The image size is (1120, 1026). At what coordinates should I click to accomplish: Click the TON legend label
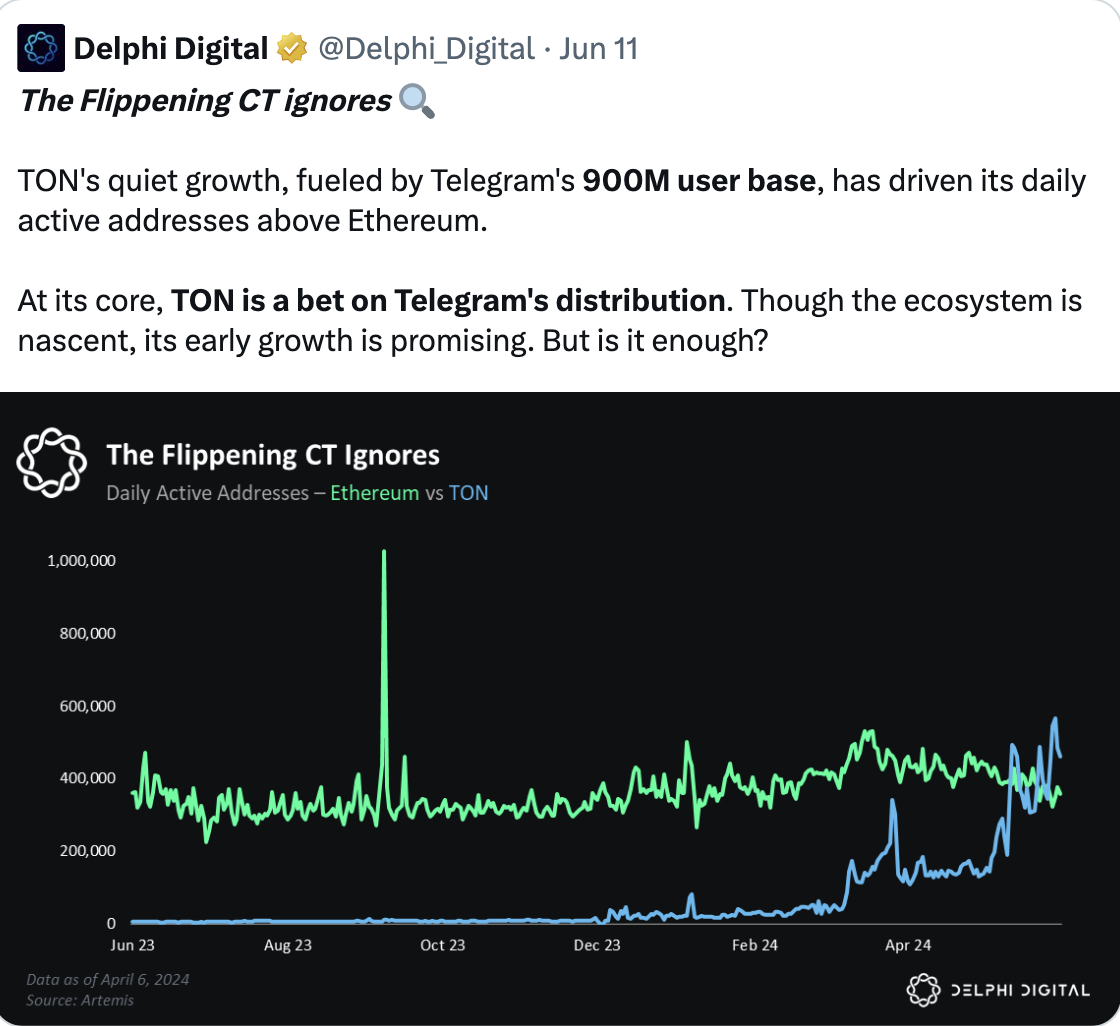(x=469, y=493)
